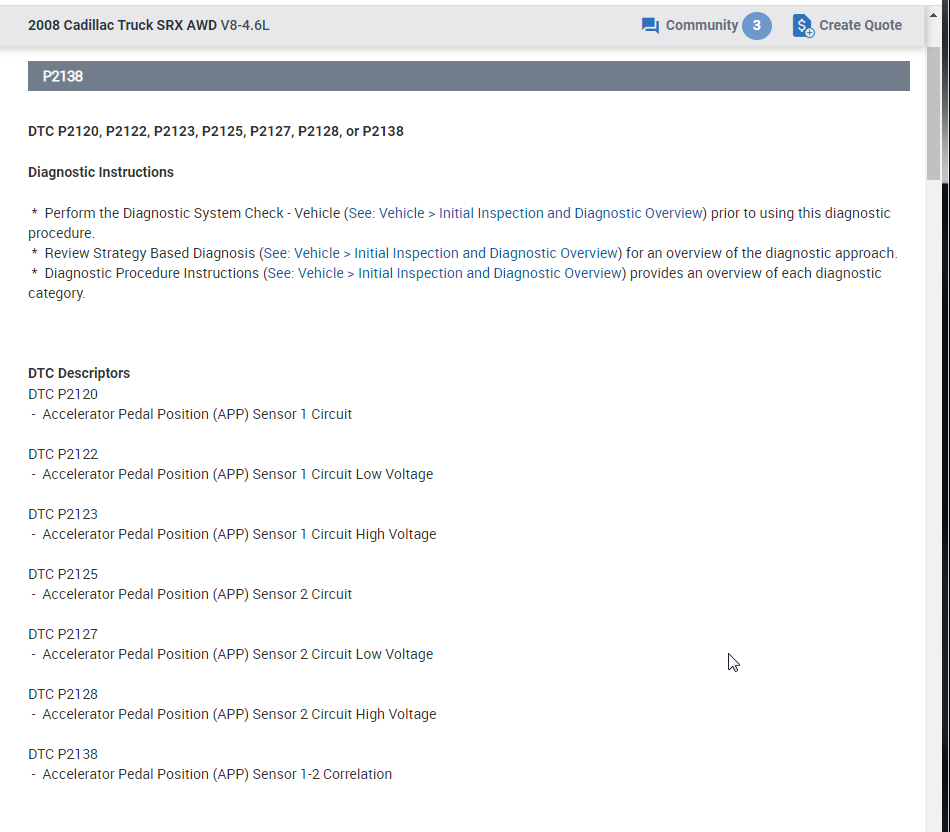Viewport: 950px width, 832px height.
Task: Open link after Diagnostic System Check - Vehicle
Action: click(x=525, y=213)
